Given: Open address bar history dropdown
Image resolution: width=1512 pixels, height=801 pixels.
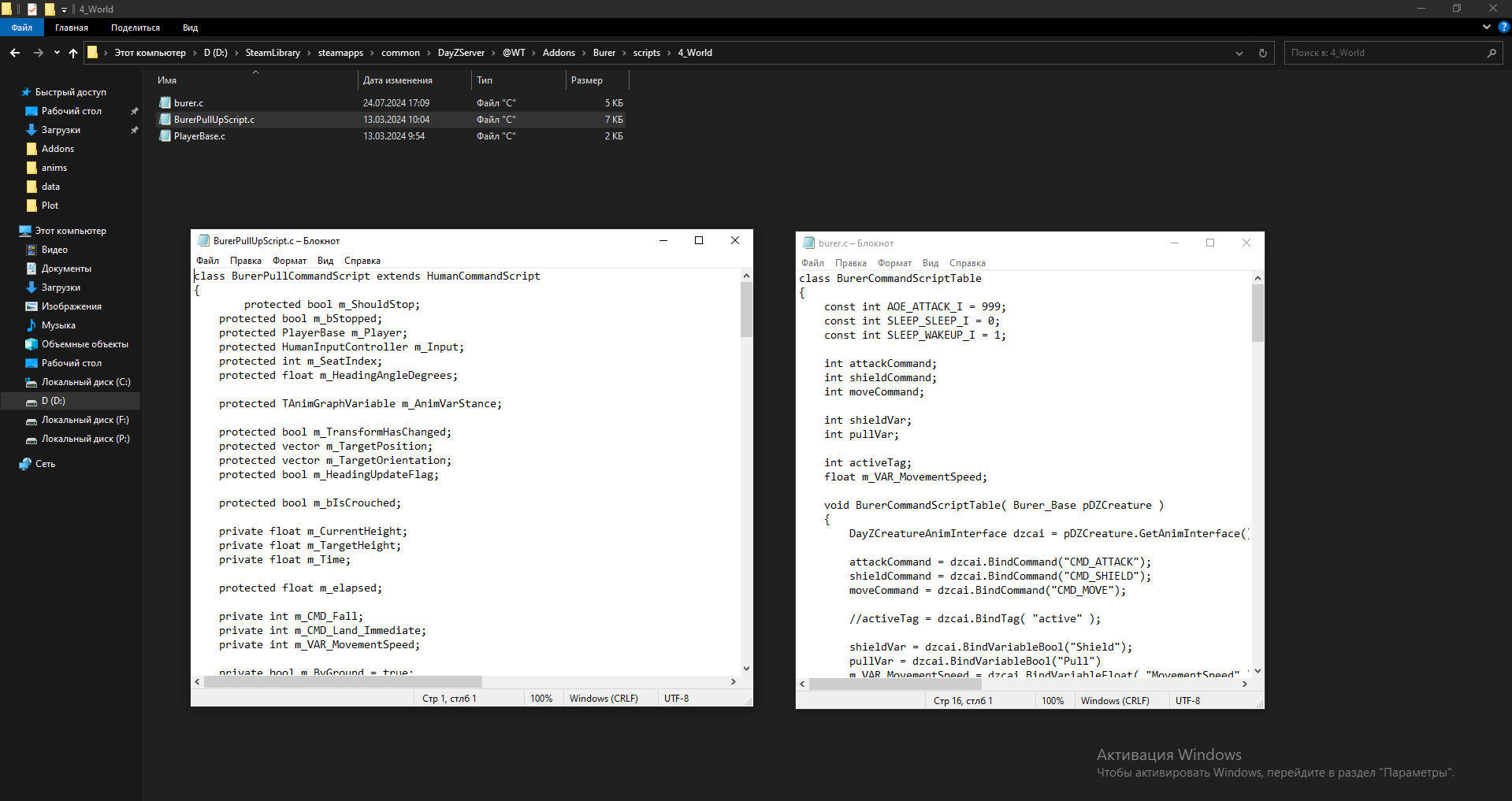Looking at the screenshot, I should [1239, 53].
